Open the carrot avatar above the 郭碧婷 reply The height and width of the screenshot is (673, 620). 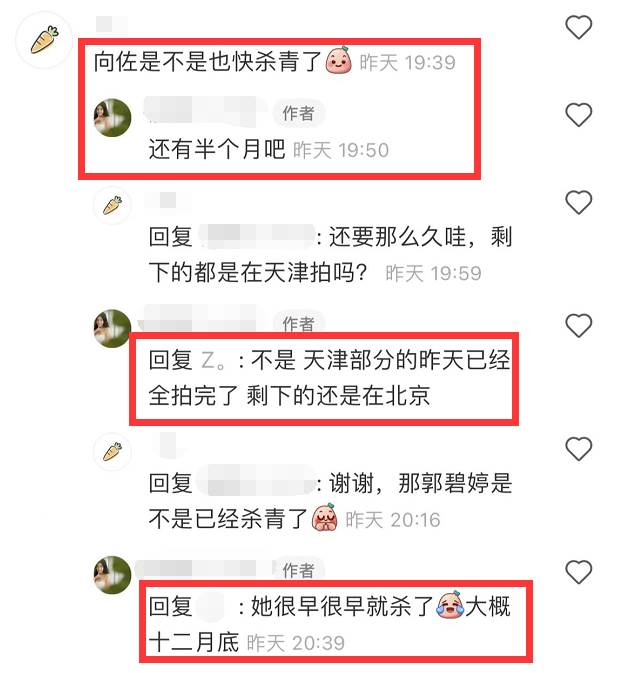tap(112, 452)
